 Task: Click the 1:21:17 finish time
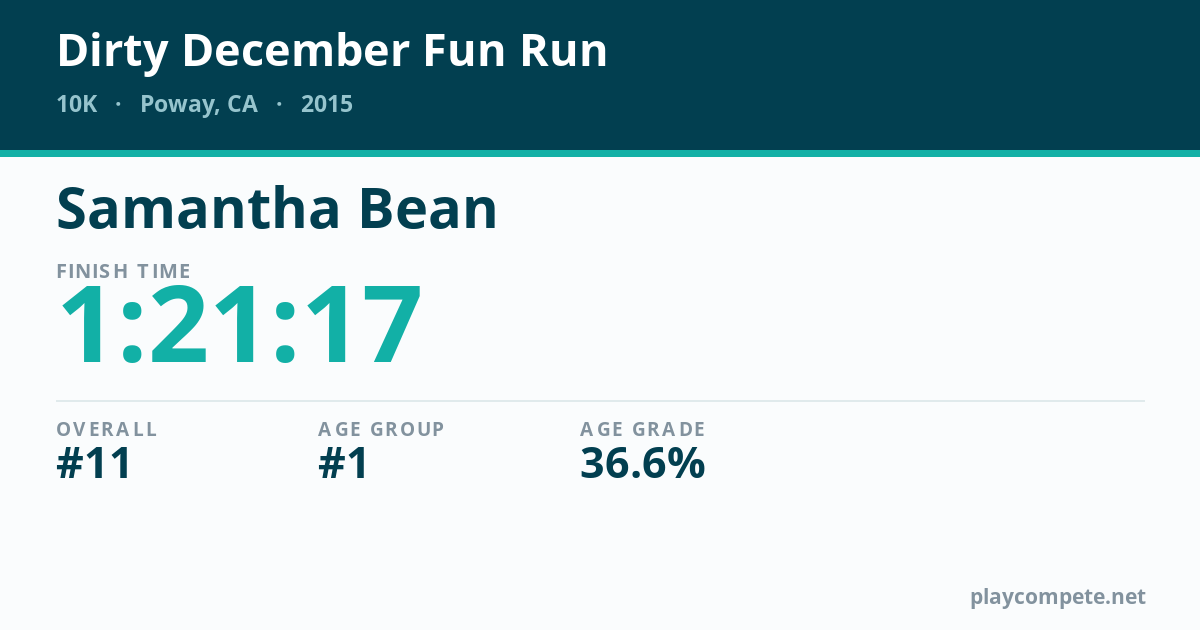[x=240, y=328]
